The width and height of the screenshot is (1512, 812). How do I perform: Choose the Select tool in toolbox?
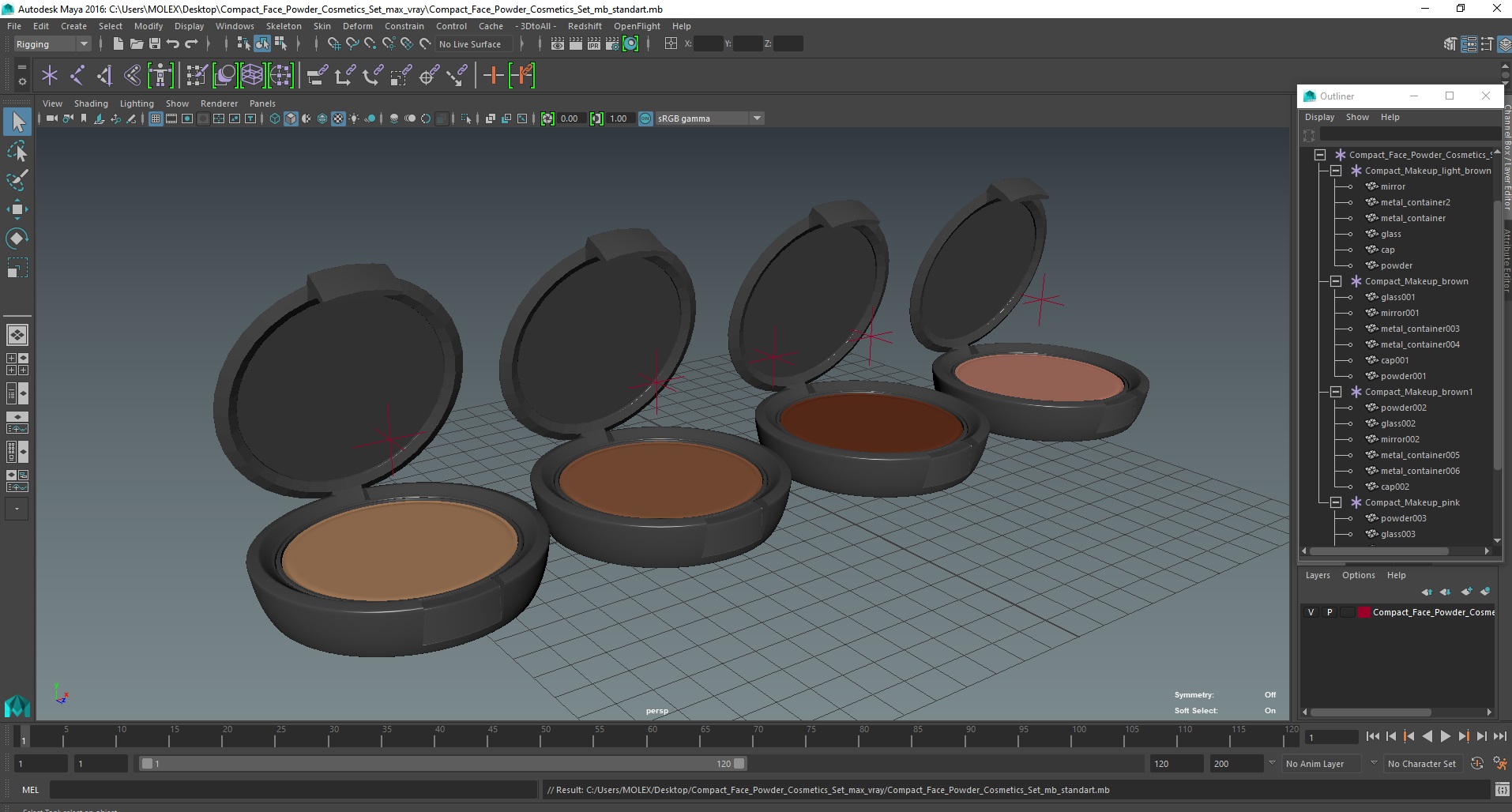pyautogui.click(x=17, y=122)
